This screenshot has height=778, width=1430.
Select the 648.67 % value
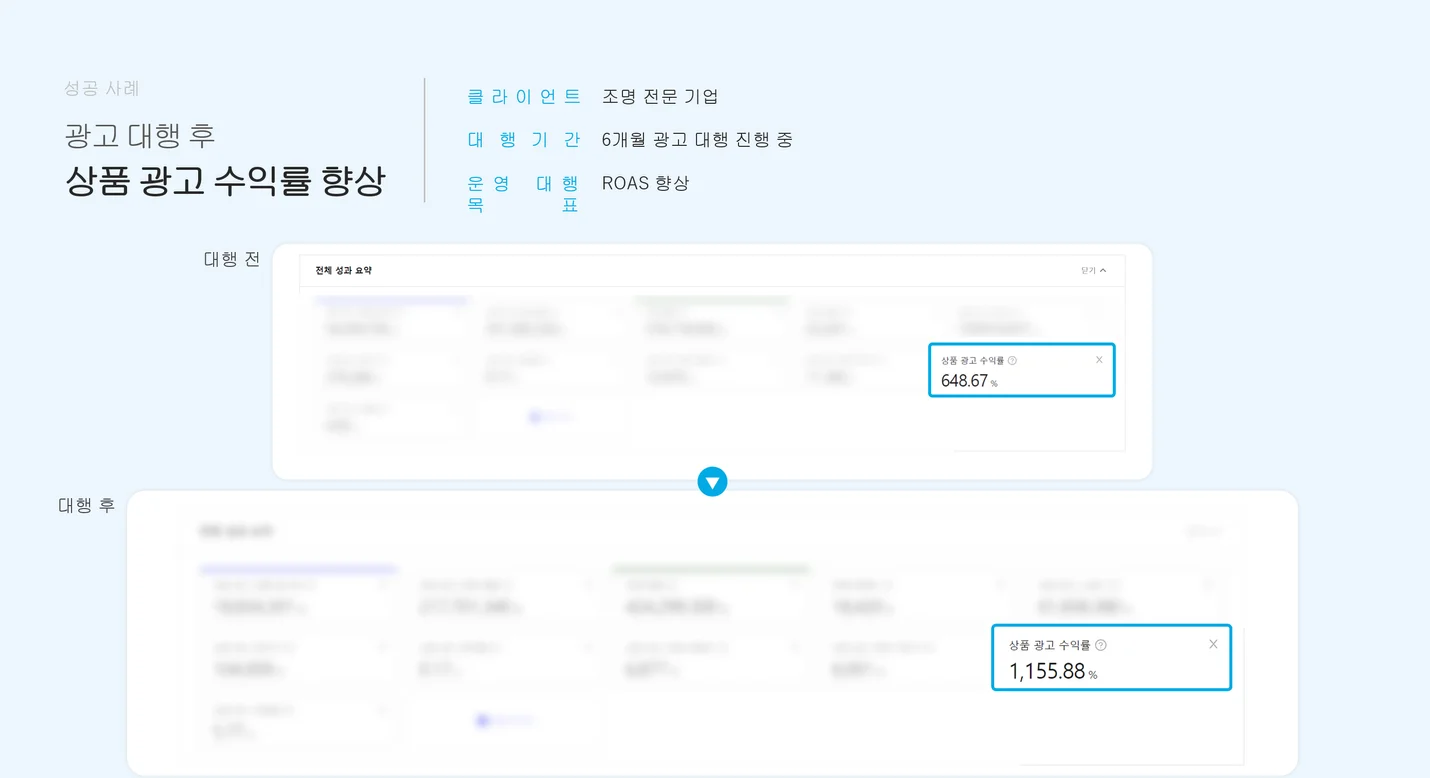click(969, 381)
